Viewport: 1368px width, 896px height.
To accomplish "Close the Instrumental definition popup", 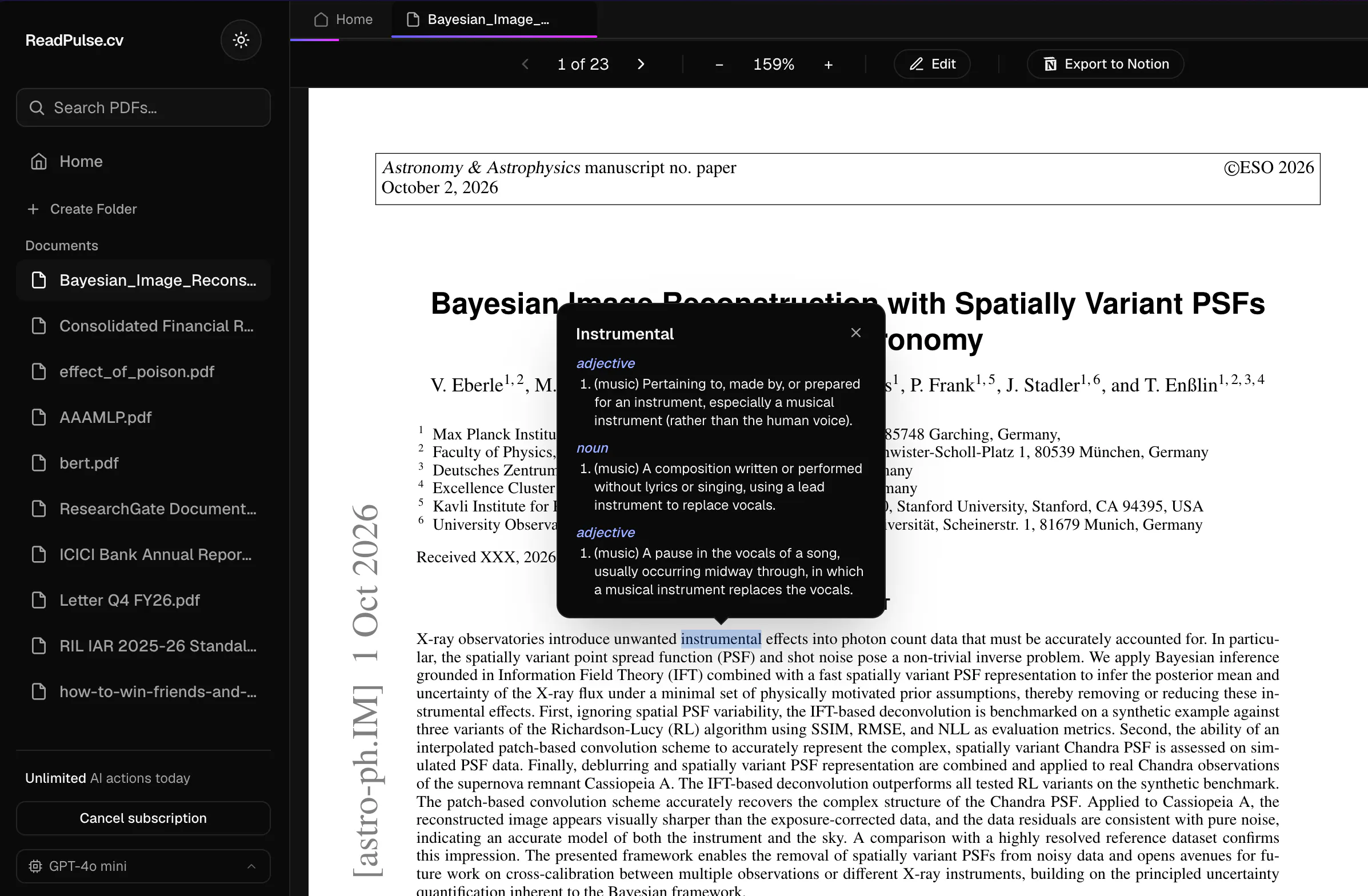I will (856, 333).
